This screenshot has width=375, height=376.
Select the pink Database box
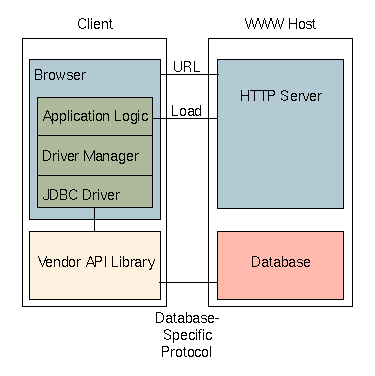pos(280,265)
